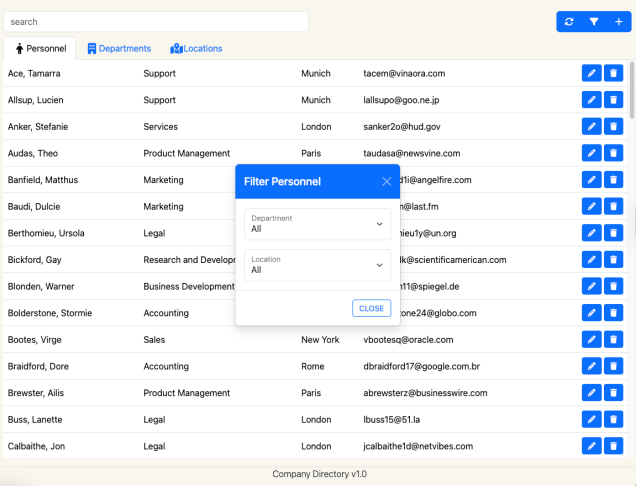Edit the Ace, Tamarra record
This screenshot has height=486, width=636.
591,73
